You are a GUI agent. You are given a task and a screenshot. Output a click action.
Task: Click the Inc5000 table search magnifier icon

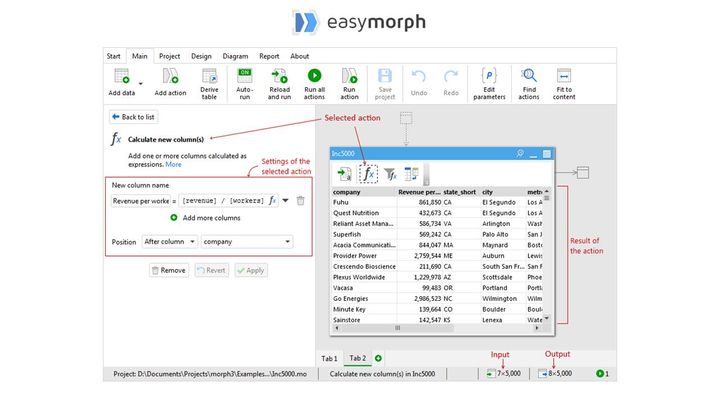point(520,153)
